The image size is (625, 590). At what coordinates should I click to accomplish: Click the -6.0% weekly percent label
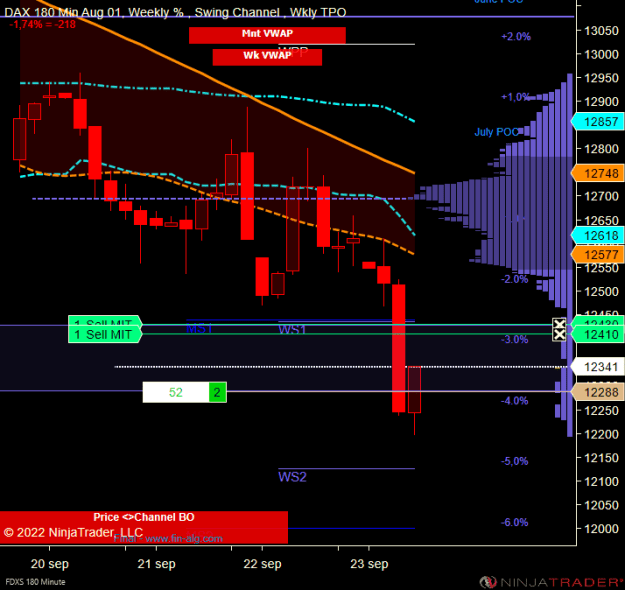pyautogui.click(x=514, y=522)
